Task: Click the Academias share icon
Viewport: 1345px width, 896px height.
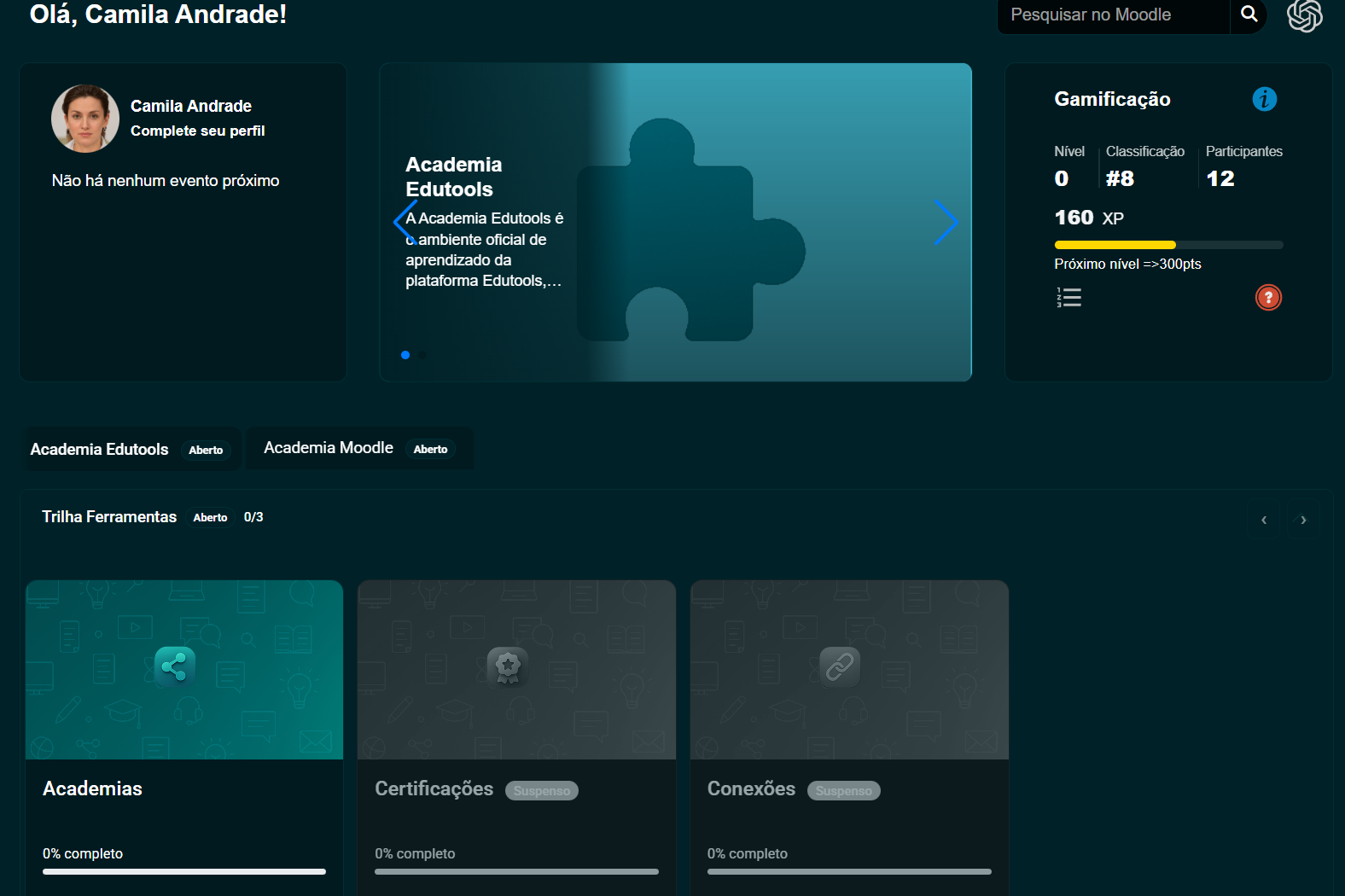Action: click(175, 666)
